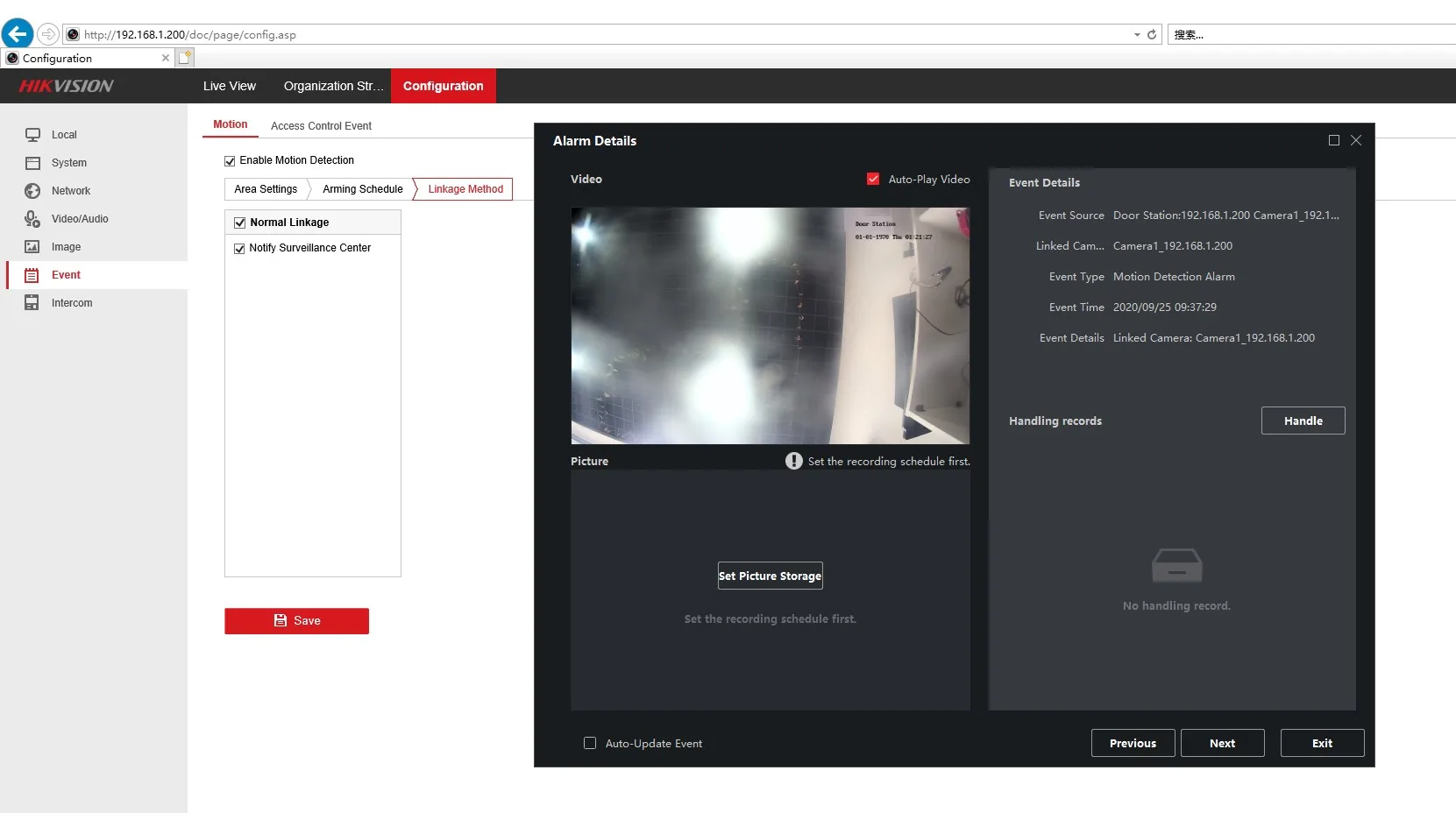Open the Network globe icon

32,191
